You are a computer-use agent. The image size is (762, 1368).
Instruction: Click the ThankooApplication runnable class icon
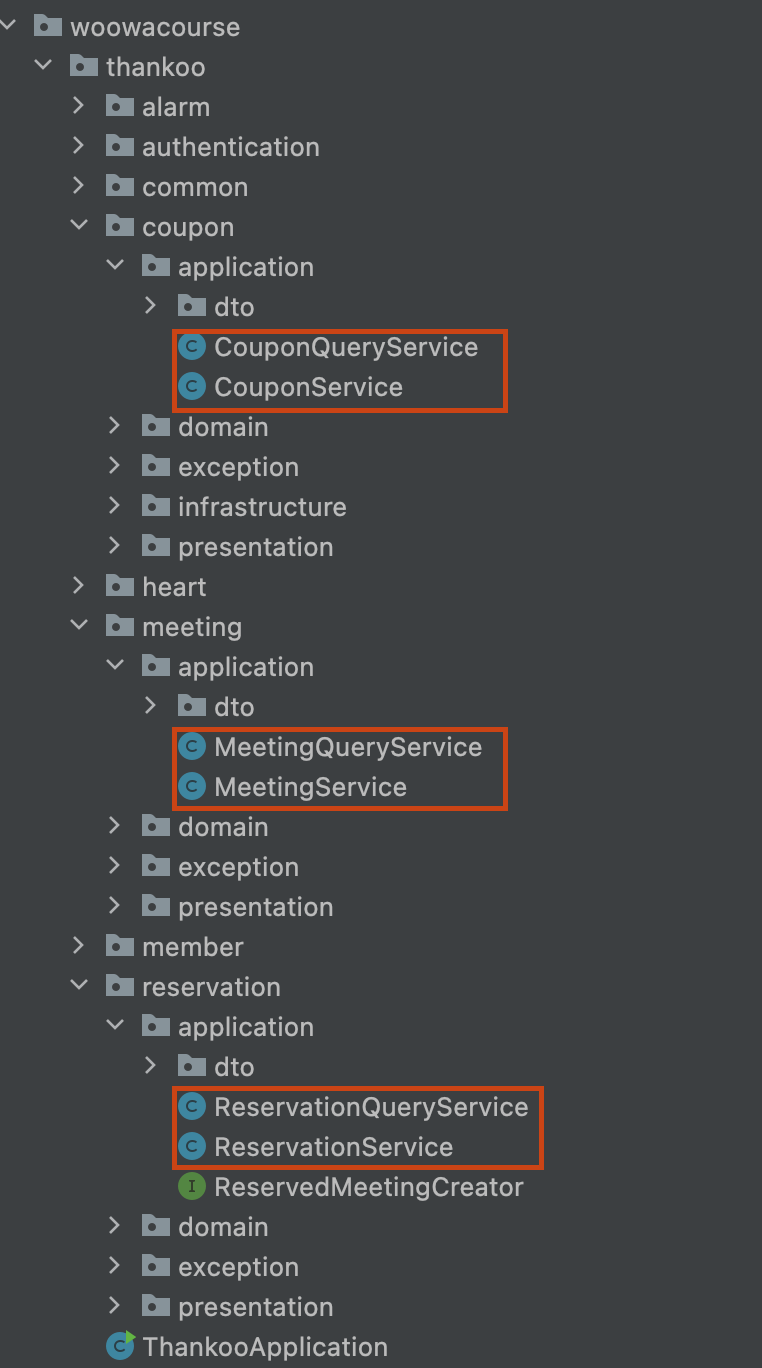120,1346
